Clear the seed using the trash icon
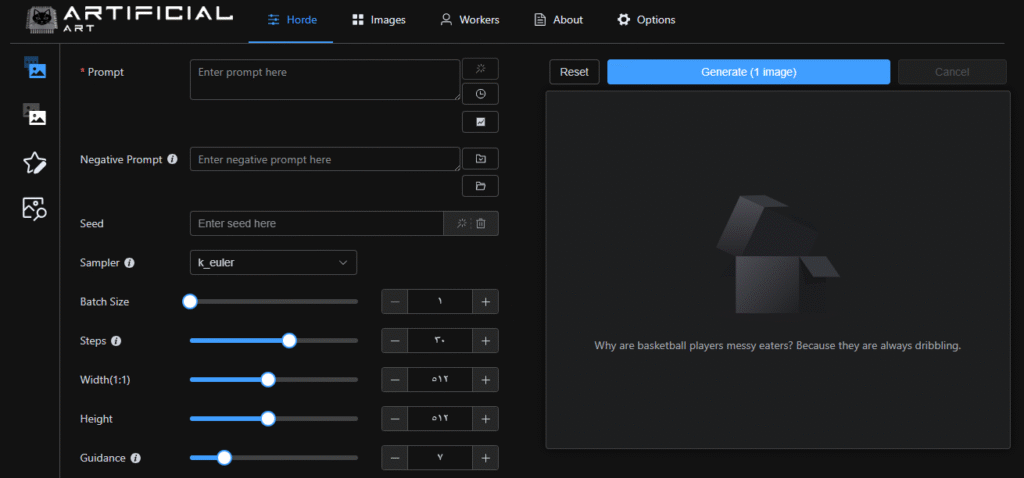This screenshot has height=478, width=1024. 481,224
